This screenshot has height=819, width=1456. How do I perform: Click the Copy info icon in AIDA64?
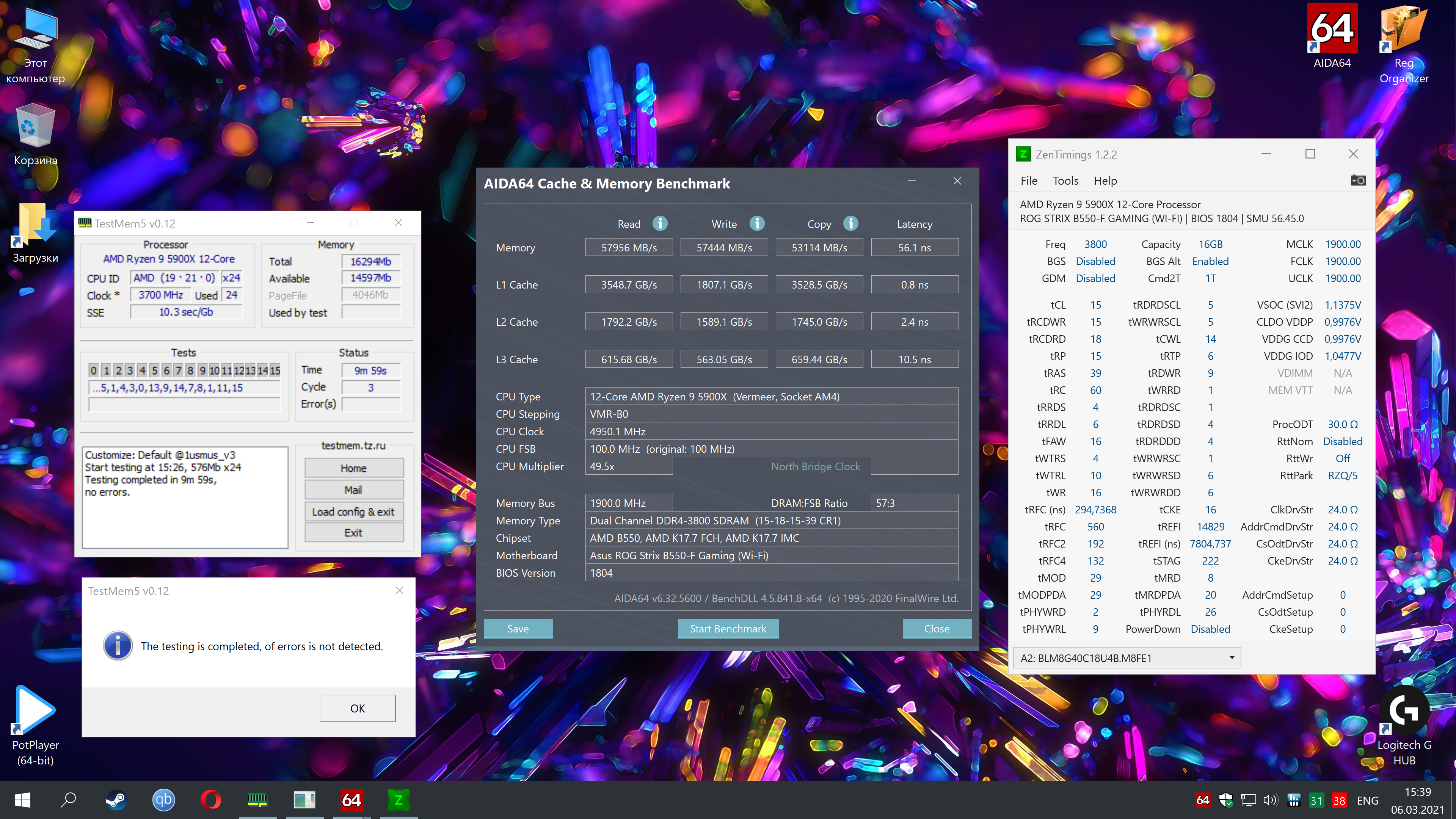click(x=850, y=224)
